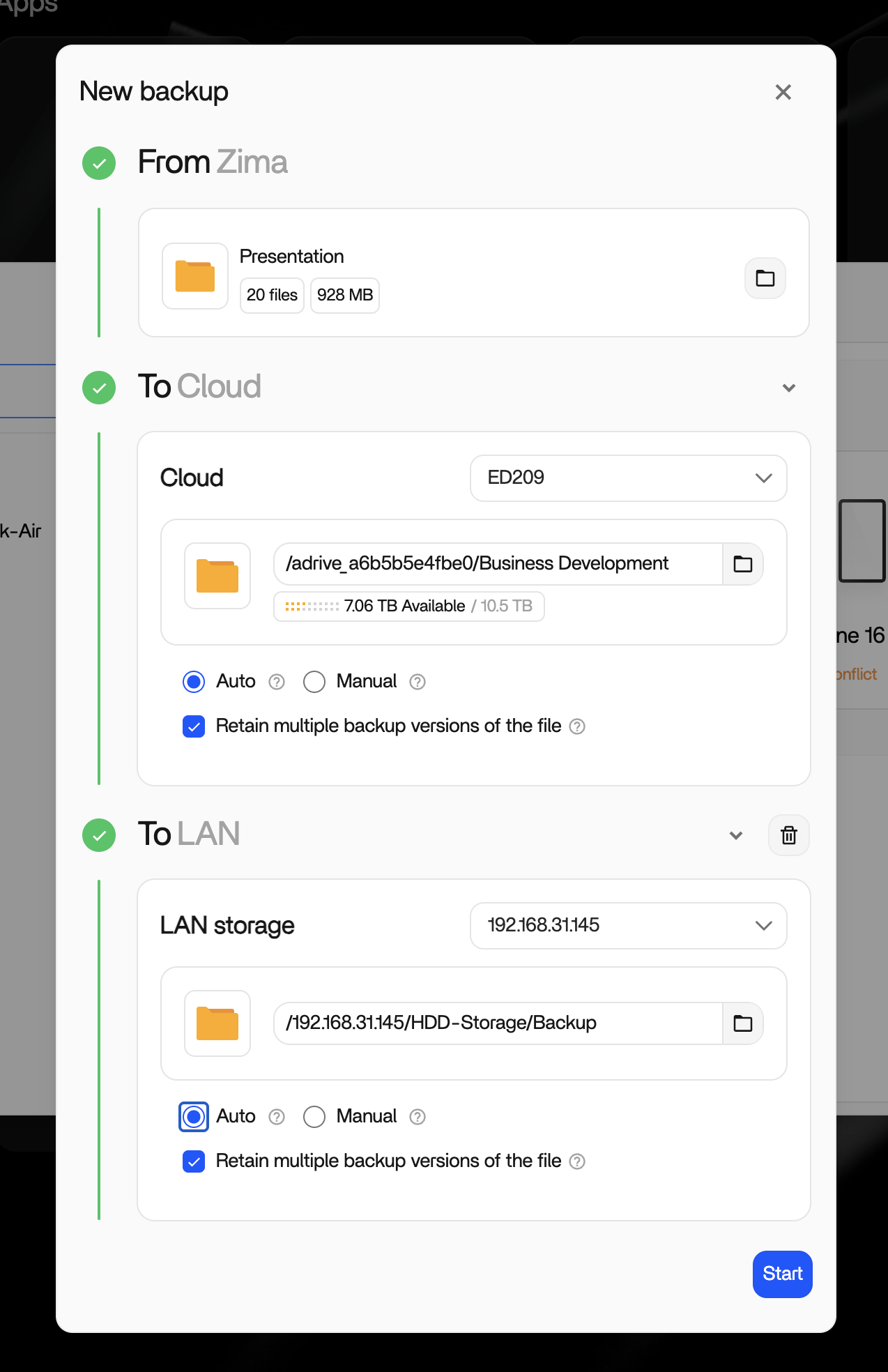Screen dimensions: 888x1372
Task: Start the backup
Action: 782,1274
